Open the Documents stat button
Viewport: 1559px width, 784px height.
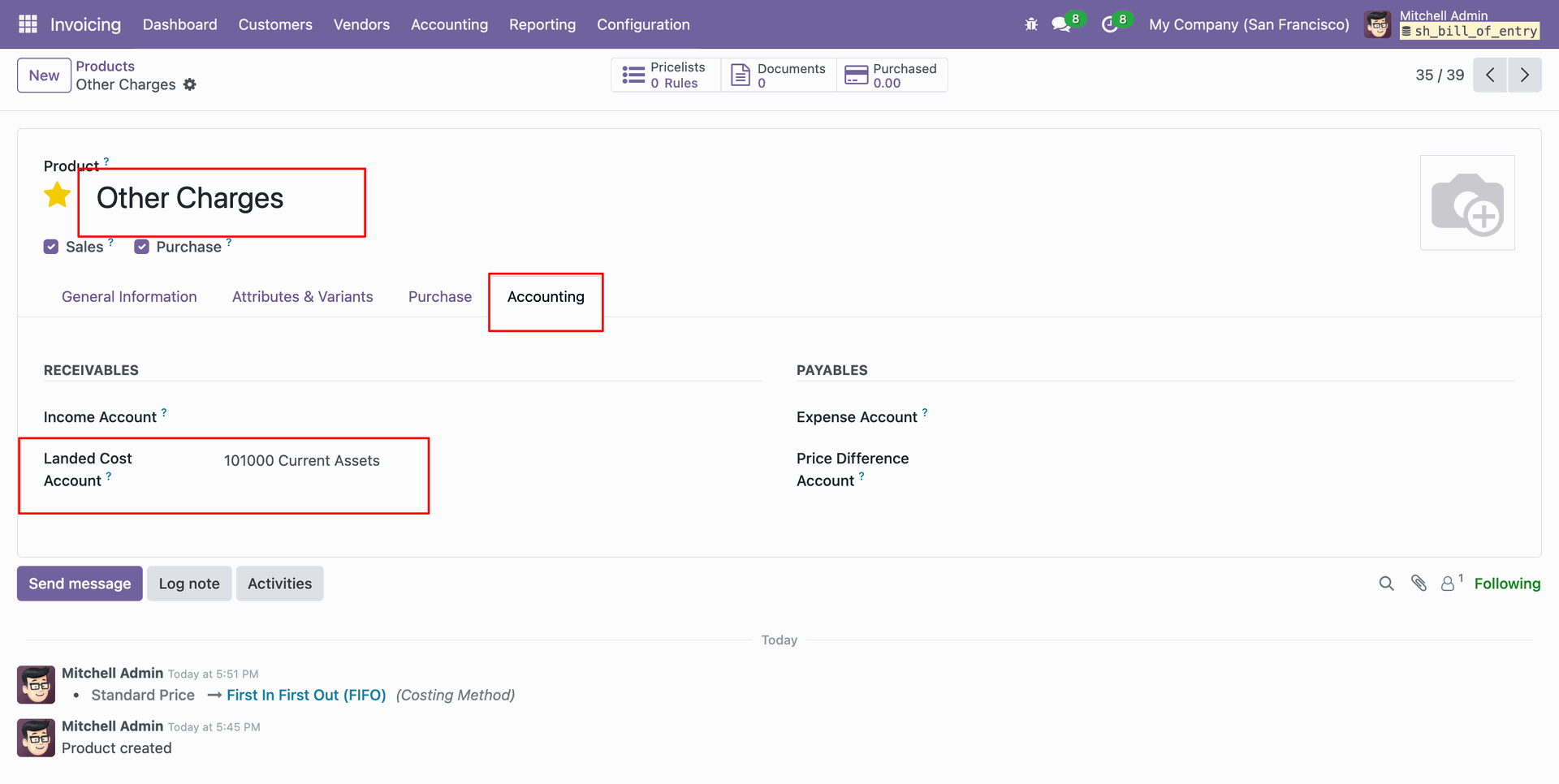tap(779, 75)
